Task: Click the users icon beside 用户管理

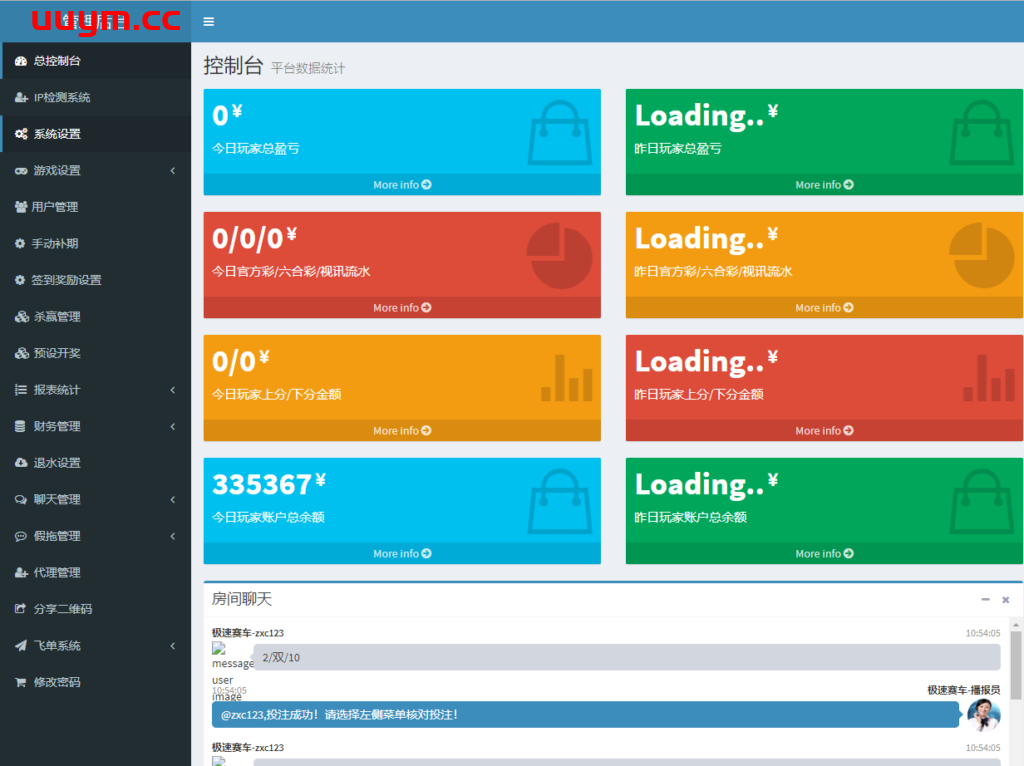Action: pos(21,207)
